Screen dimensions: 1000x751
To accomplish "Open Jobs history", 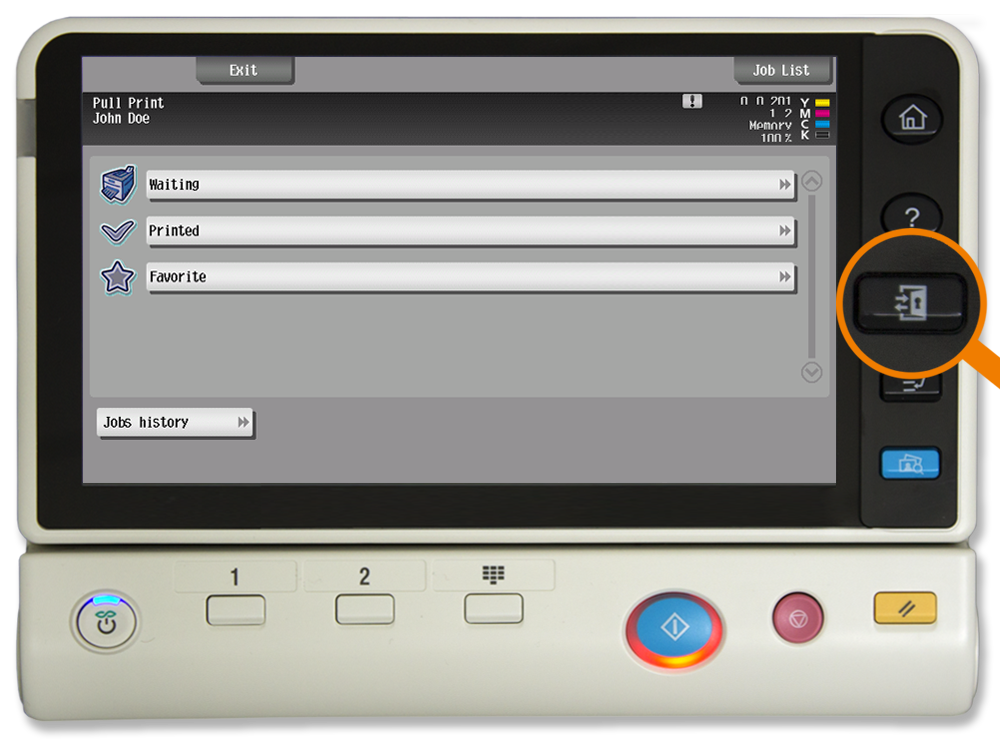I will [x=175, y=423].
